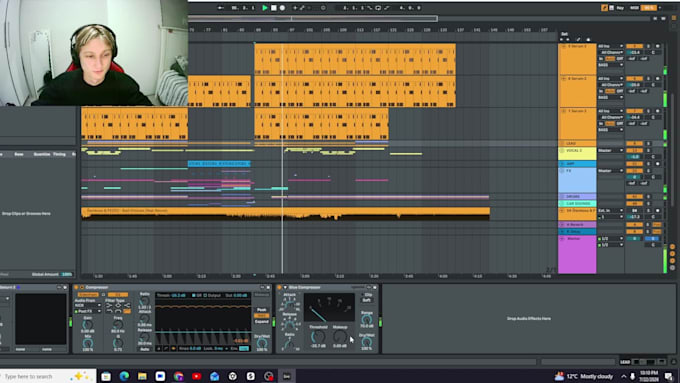Stop playback with the Stop button
The image size is (680, 383).
(x=274, y=8)
